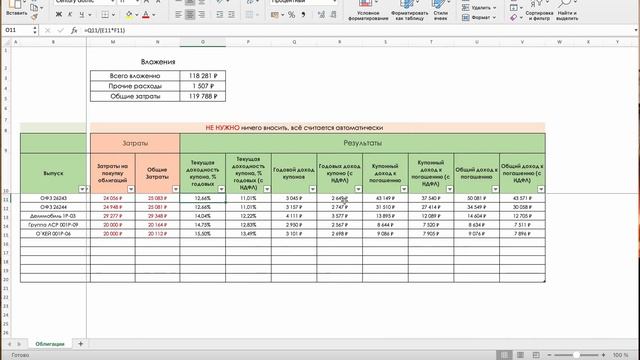Cancel formula entry X icon
Screen dimensions: 640x360
click(47, 30)
